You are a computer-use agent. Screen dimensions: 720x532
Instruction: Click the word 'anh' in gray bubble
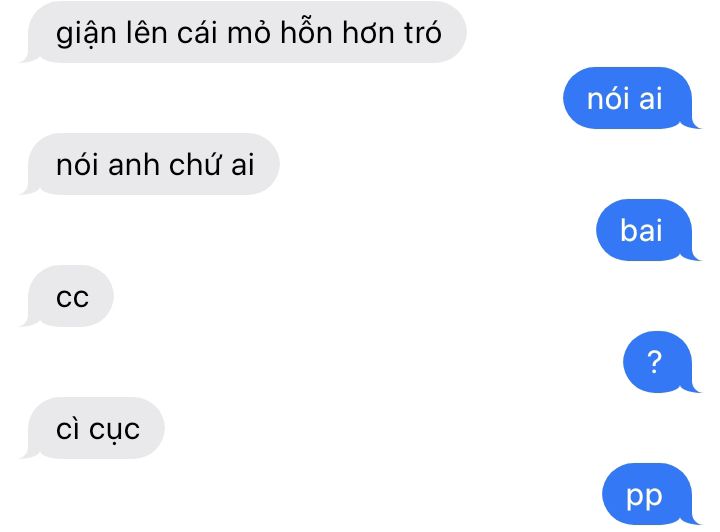pyautogui.click(x=134, y=165)
